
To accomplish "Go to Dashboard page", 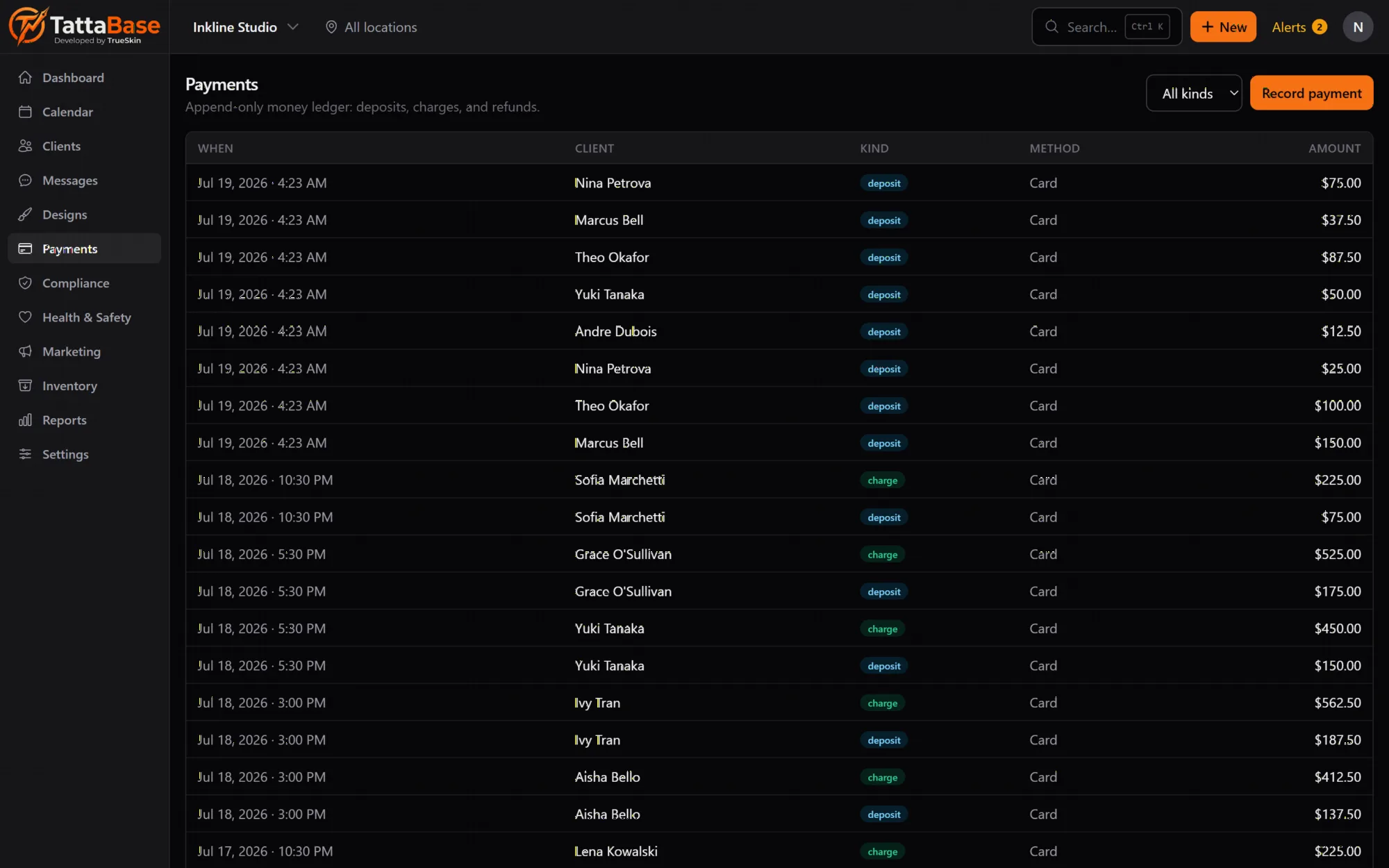I will (x=84, y=78).
